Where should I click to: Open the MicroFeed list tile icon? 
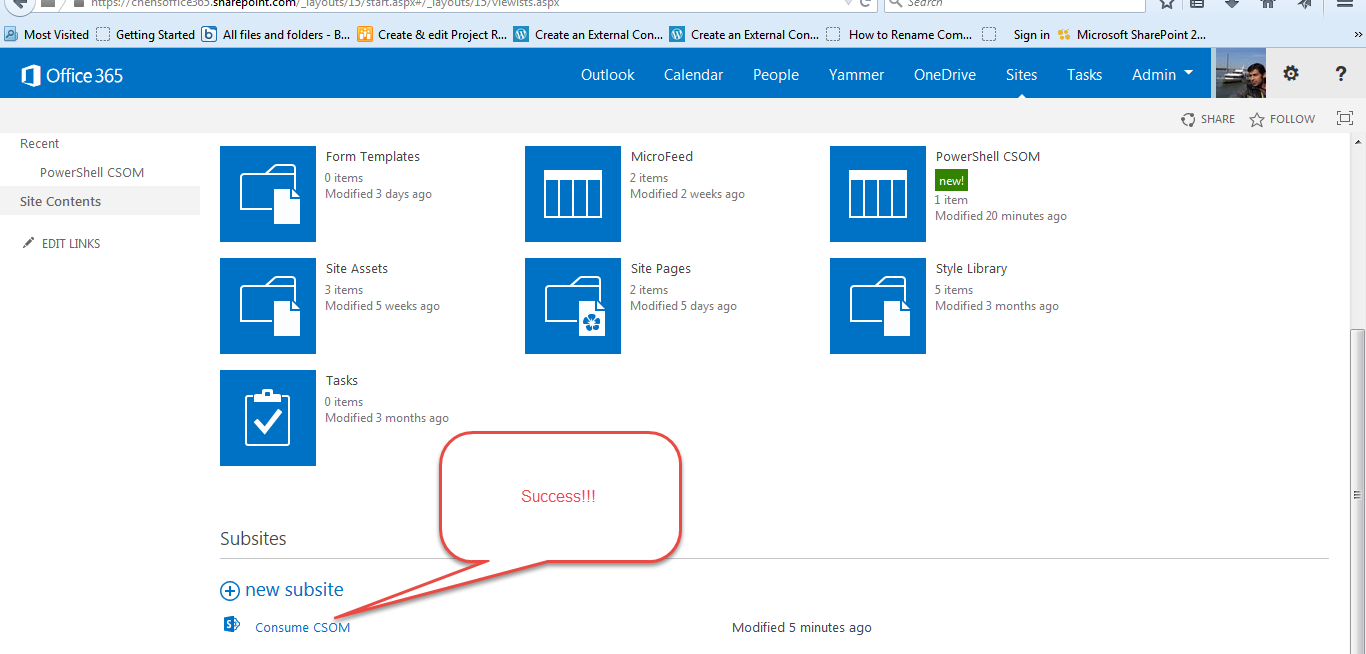pos(573,194)
